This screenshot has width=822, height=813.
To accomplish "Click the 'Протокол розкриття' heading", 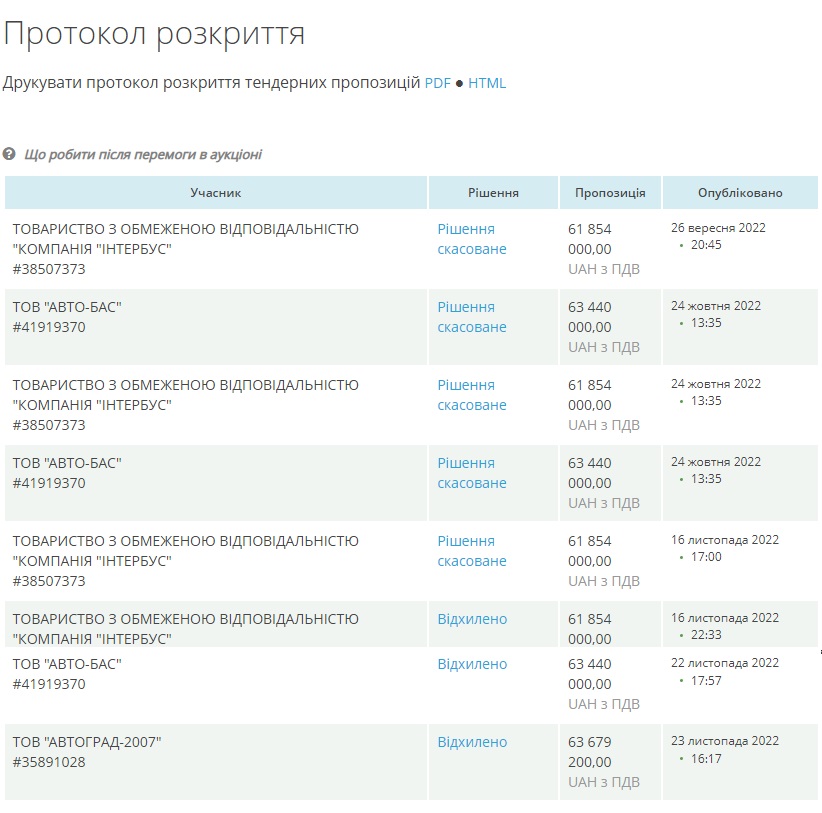I will click(154, 34).
